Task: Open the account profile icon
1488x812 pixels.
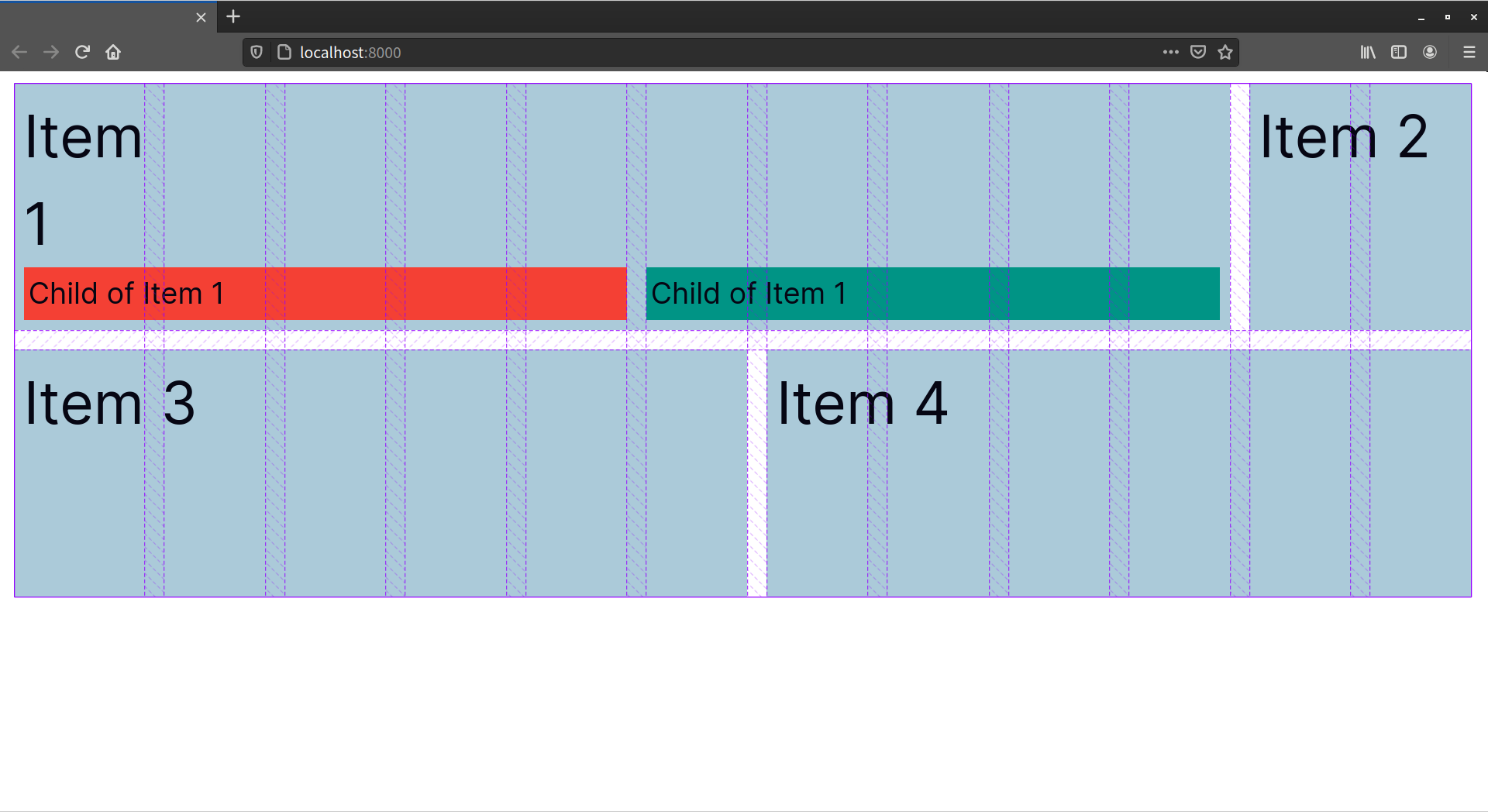Action: pyautogui.click(x=1429, y=52)
